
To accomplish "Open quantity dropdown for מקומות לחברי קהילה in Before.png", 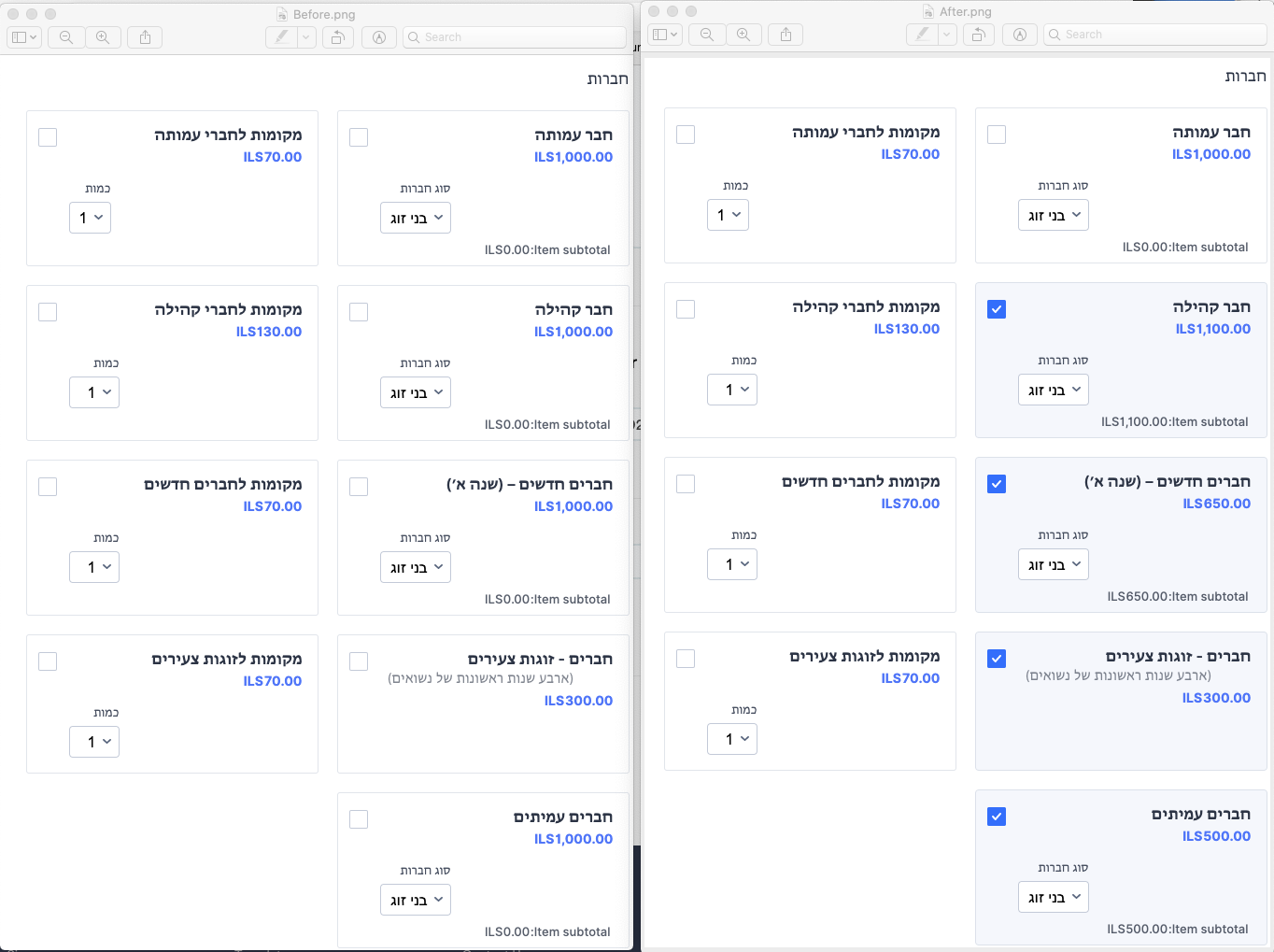I will [94, 392].
